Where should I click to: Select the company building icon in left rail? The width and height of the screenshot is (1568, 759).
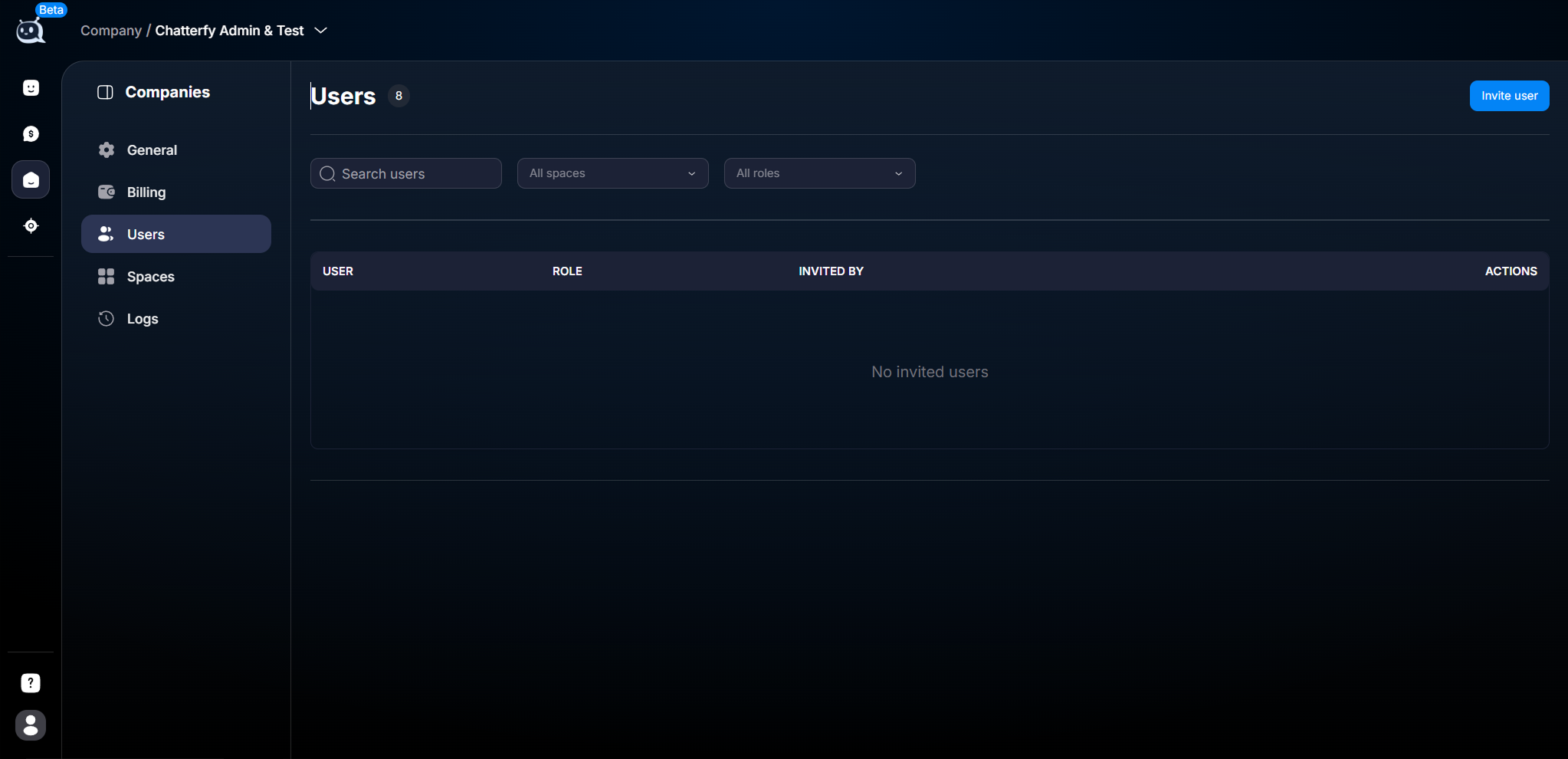[31, 180]
